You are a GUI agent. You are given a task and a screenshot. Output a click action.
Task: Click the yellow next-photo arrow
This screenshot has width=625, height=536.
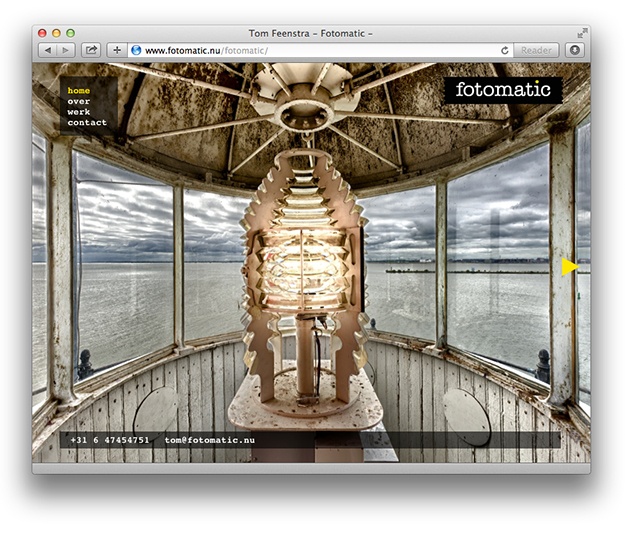pos(570,266)
